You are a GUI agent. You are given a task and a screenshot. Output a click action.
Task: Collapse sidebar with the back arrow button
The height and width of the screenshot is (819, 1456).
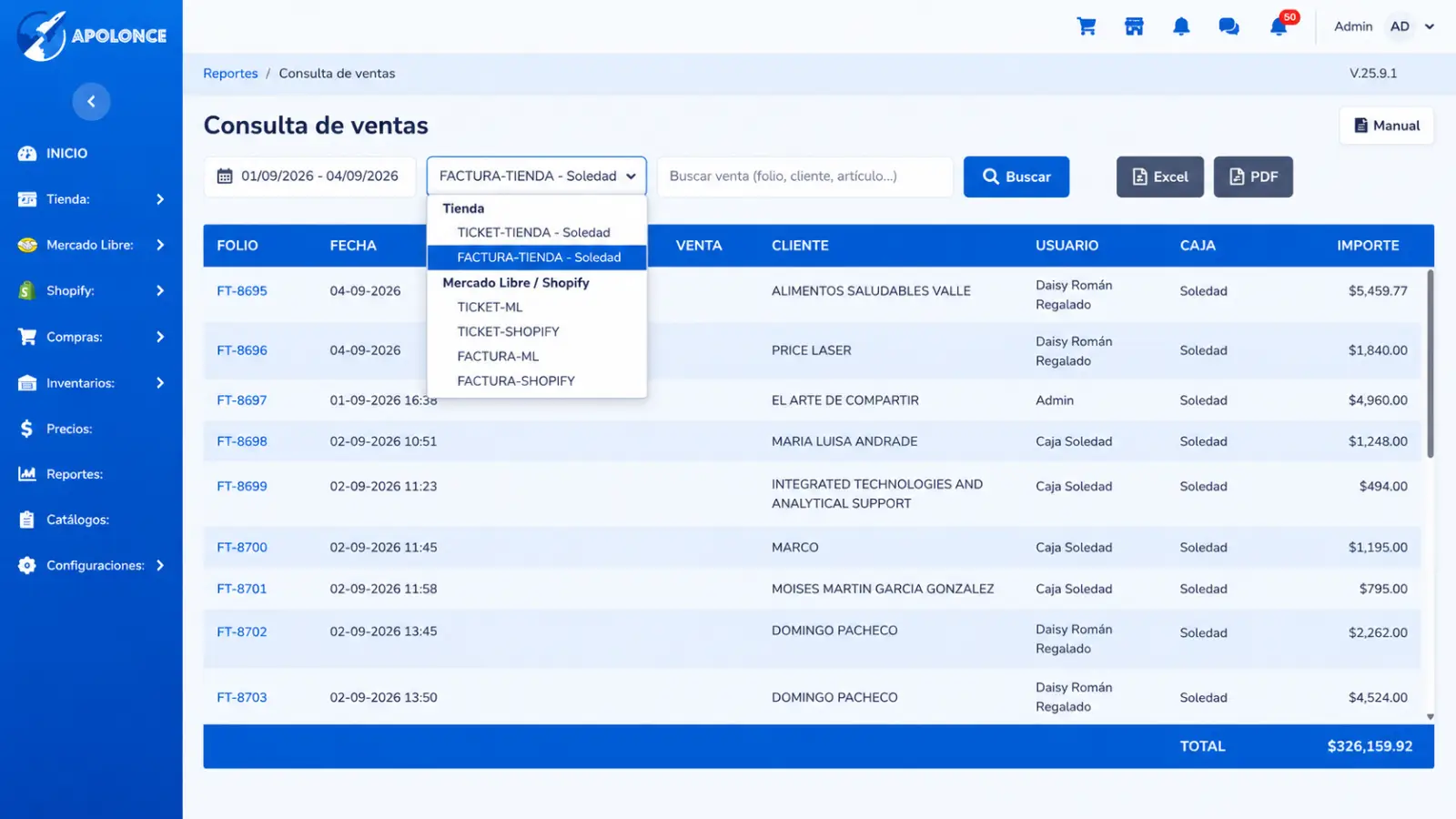[x=91, y=101]
